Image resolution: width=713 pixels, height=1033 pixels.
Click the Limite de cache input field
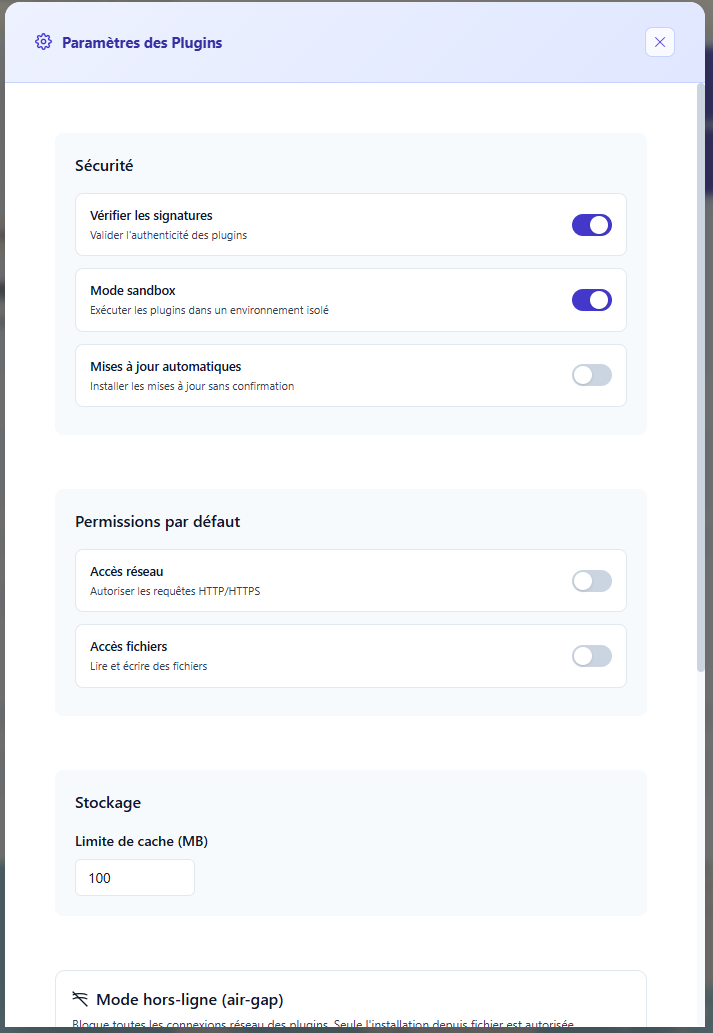(x=135, y=878)
